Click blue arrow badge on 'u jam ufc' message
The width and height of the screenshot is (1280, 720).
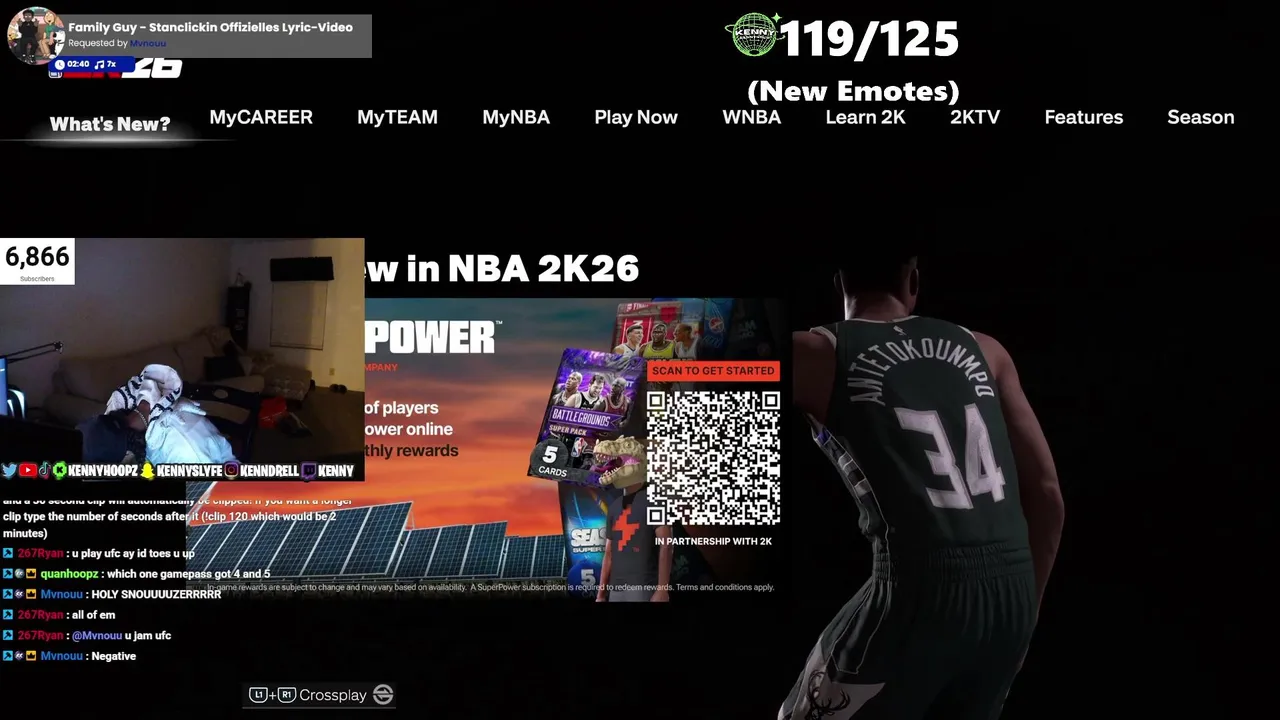tap(8, 635)
